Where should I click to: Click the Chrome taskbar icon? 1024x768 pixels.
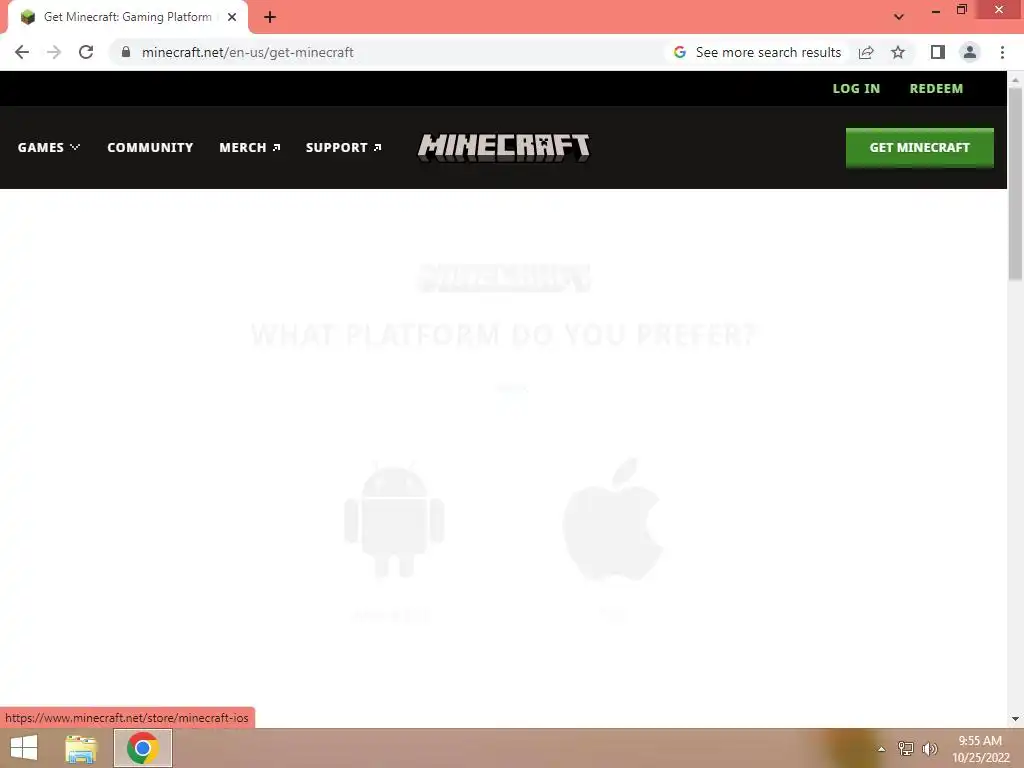[143, 748]
